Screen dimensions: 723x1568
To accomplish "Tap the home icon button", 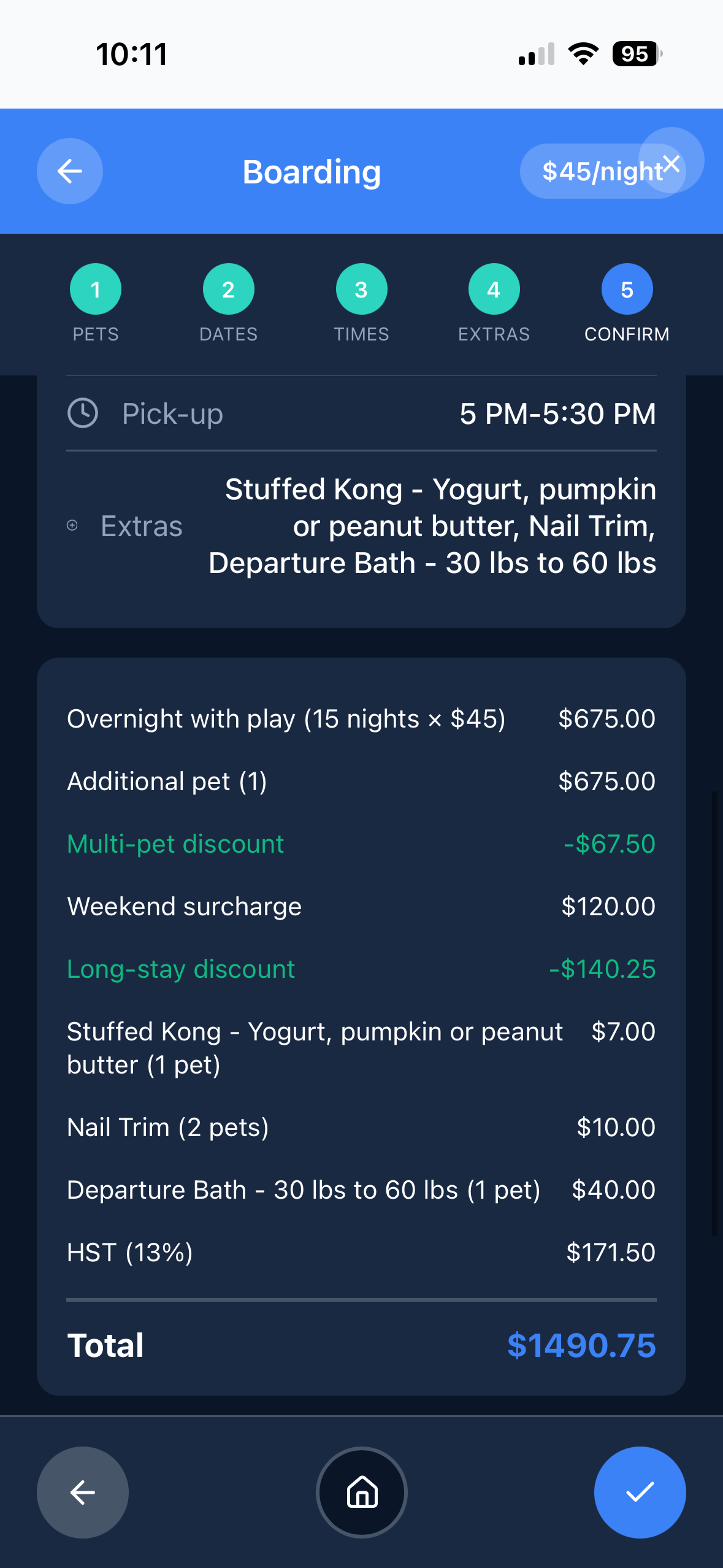I will click(x=362, y=1492).
